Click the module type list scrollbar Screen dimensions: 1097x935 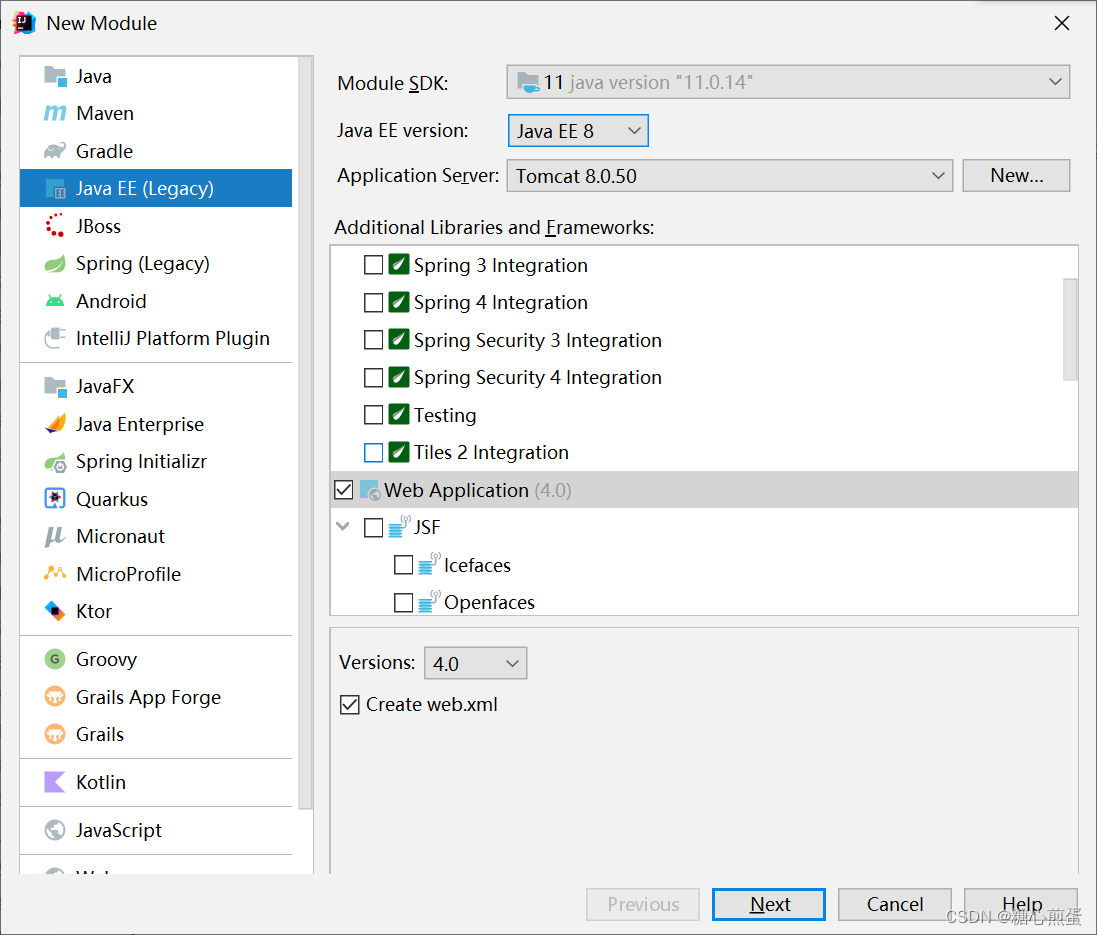click(x=305, y=433)
